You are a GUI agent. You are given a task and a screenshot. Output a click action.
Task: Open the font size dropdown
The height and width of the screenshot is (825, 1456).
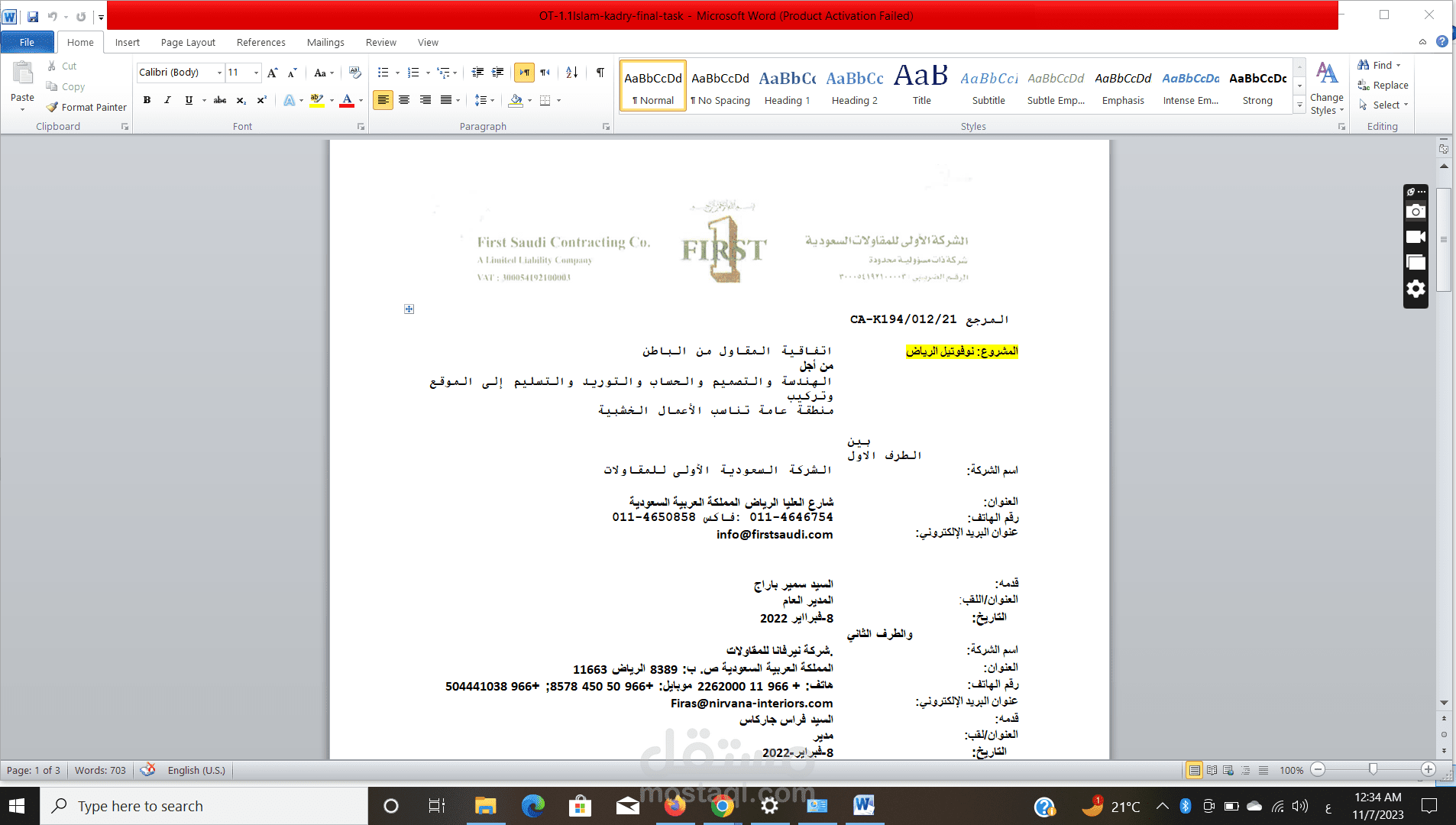(254, 73)
